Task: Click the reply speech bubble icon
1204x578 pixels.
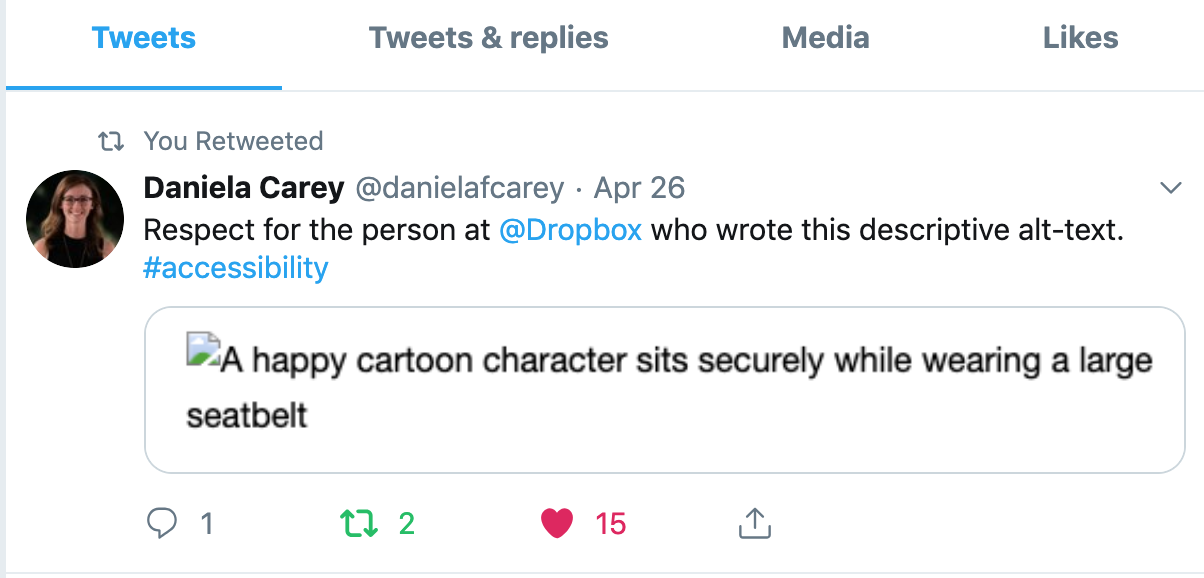Action: tap(163, 522)
